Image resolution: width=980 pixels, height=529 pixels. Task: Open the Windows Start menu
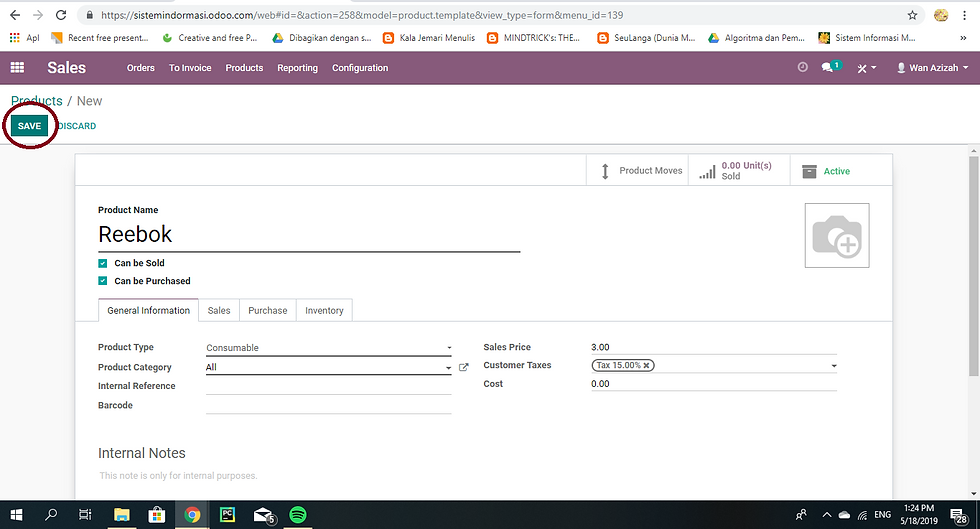[16, 515]
